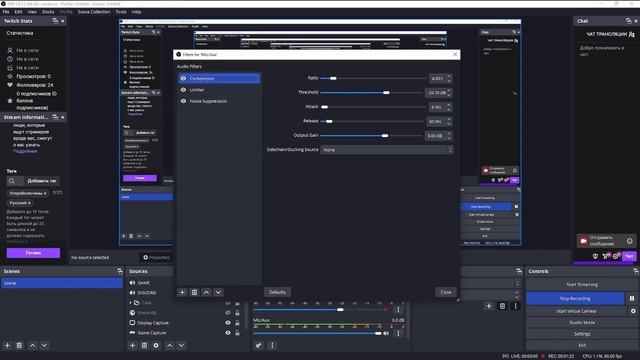Undock the Twitch Stats panel

click(x=55, y=21)
